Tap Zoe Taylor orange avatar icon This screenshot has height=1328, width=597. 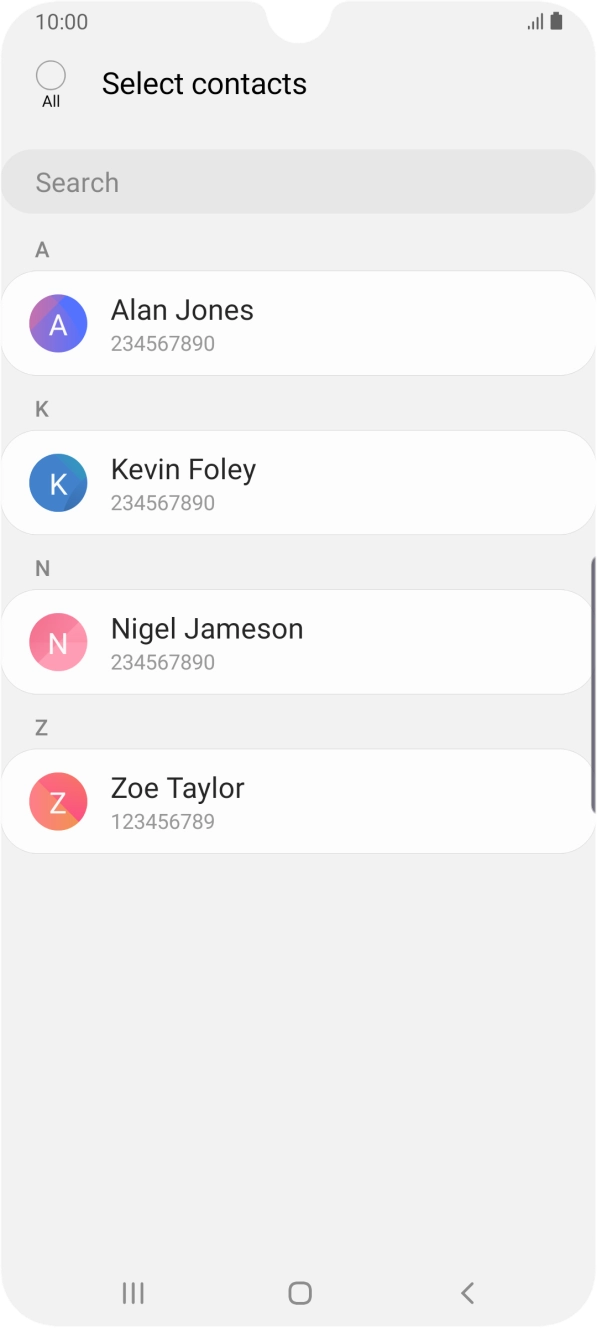click(58, 801)
